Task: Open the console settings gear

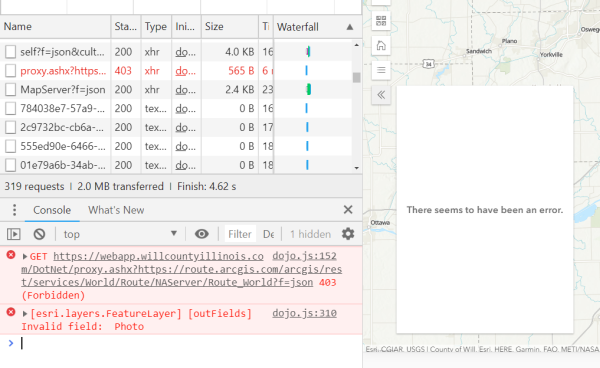Action: click(348, 234)
